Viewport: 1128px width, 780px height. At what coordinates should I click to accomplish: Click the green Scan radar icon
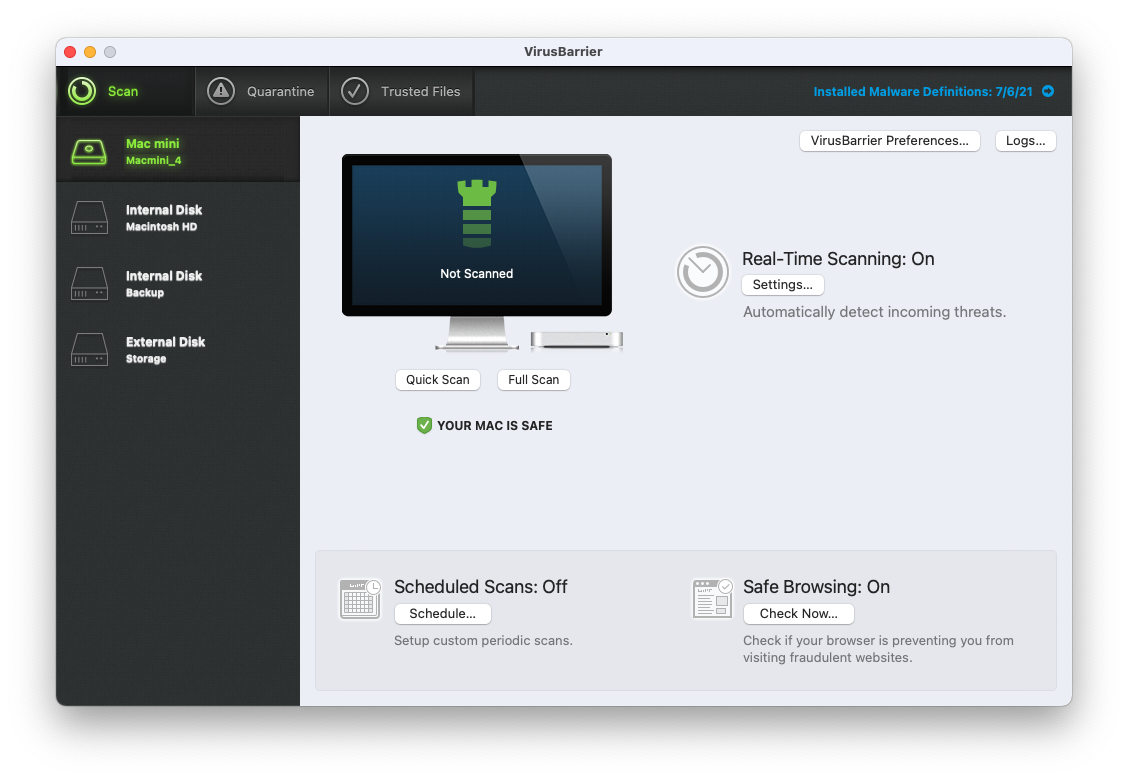coord(82,91)
